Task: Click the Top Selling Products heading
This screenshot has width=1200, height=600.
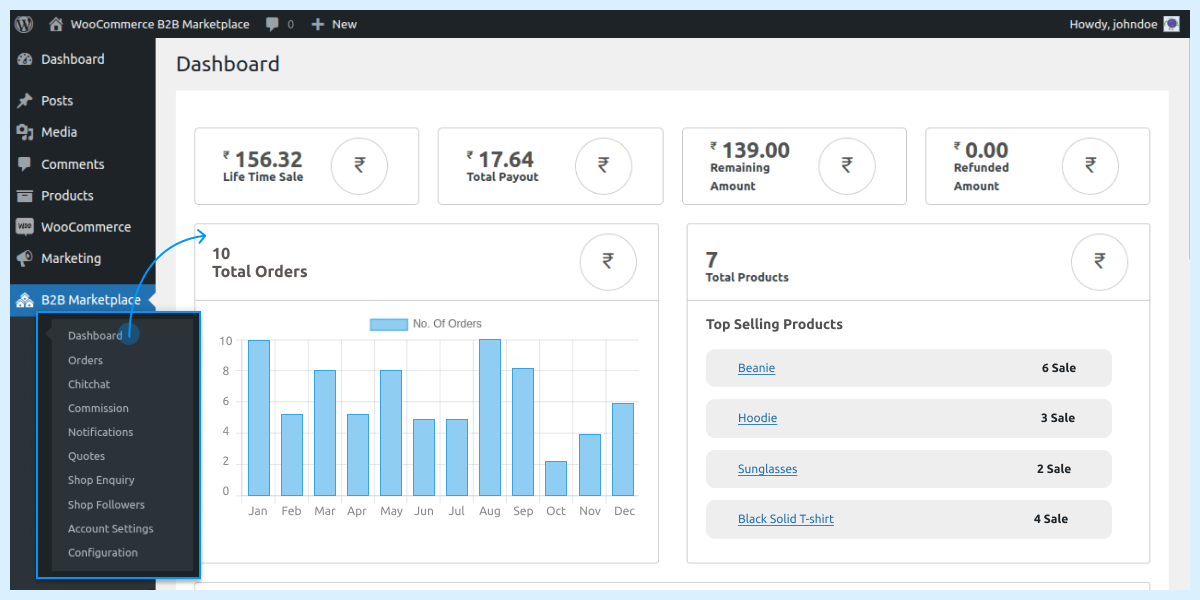Action: 774,324
